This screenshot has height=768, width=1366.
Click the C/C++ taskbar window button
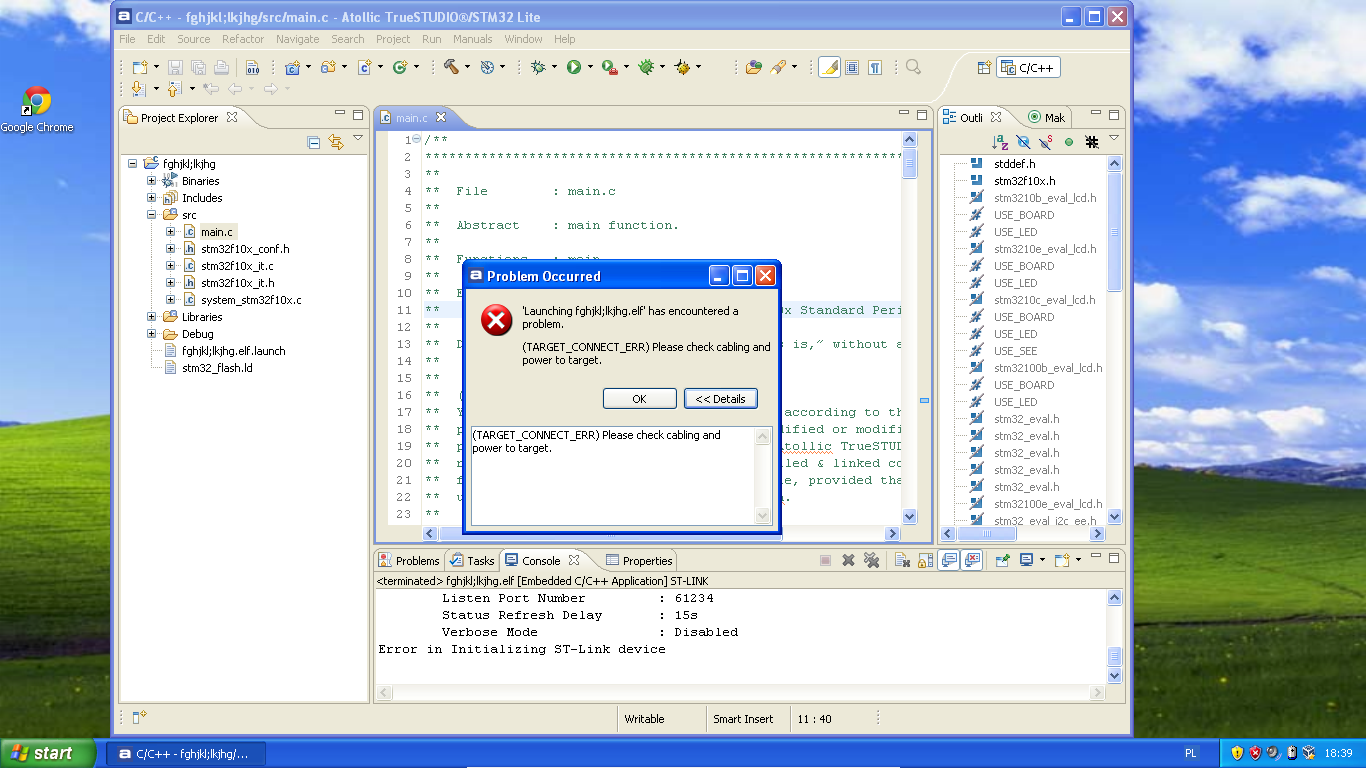[187, 754]
